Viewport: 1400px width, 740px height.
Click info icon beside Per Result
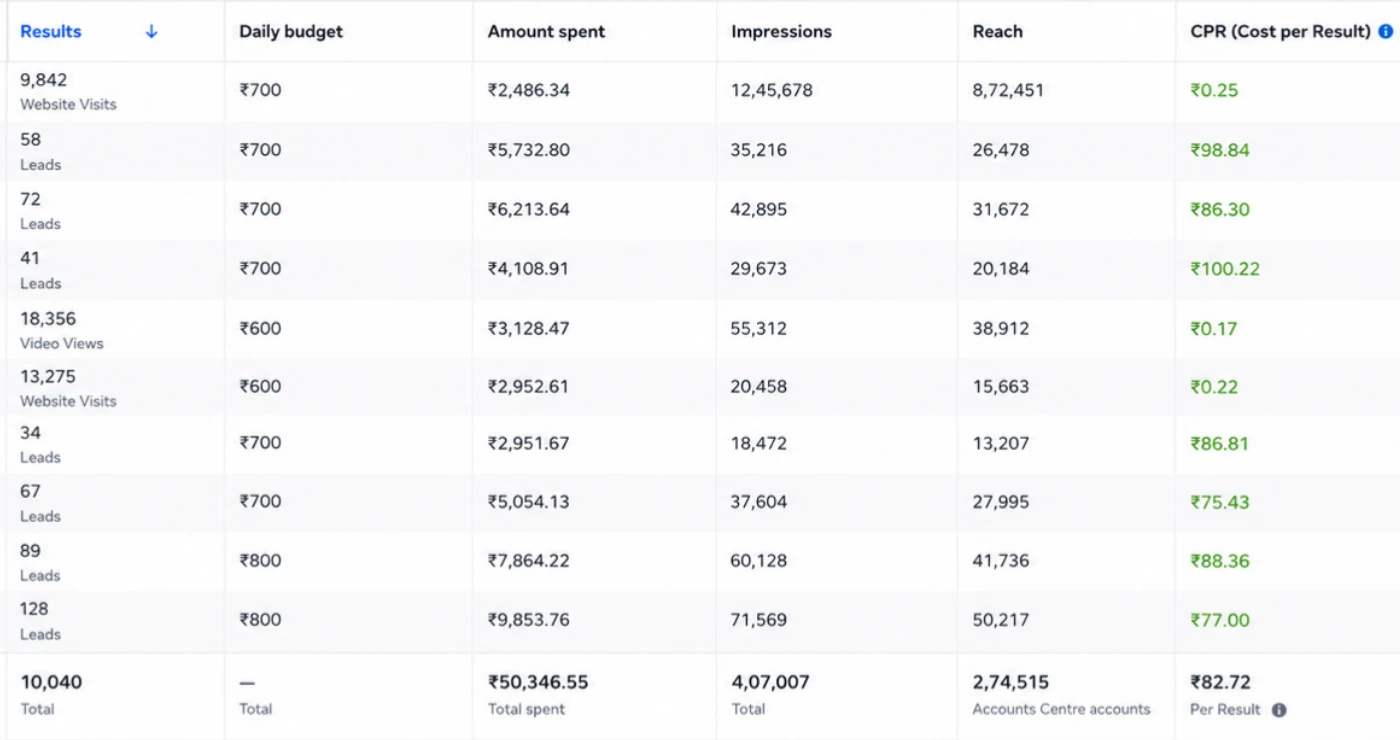[x=1278, y=710]
